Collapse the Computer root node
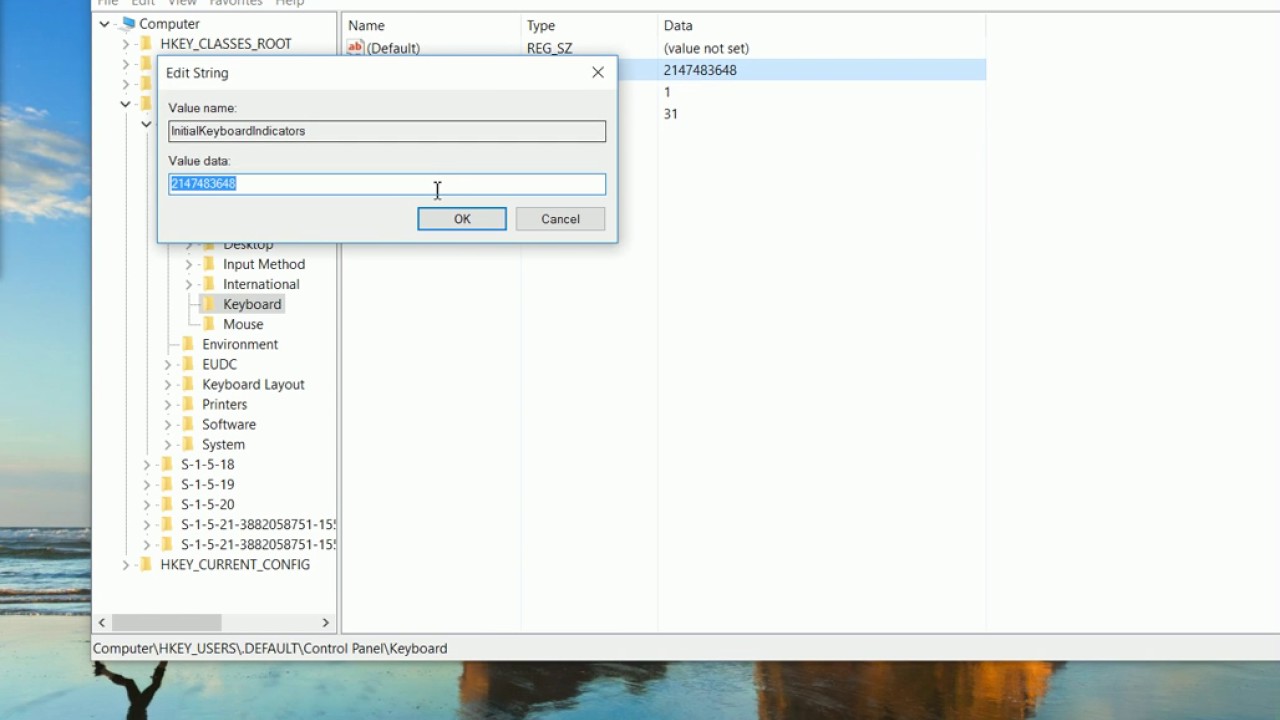Image resolution: width=1280 pixels, height=720 pixels. point(104,24)
